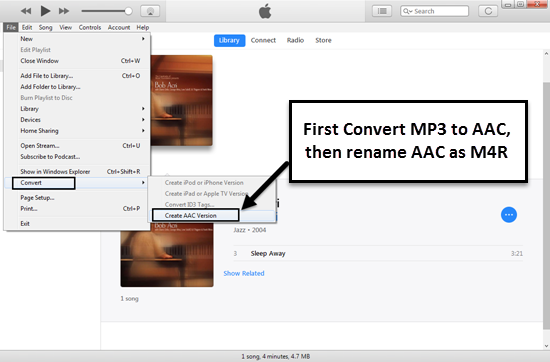Click the Show Related link
Image resolution: width=550 pixels, height=362 pixels.
244,273
